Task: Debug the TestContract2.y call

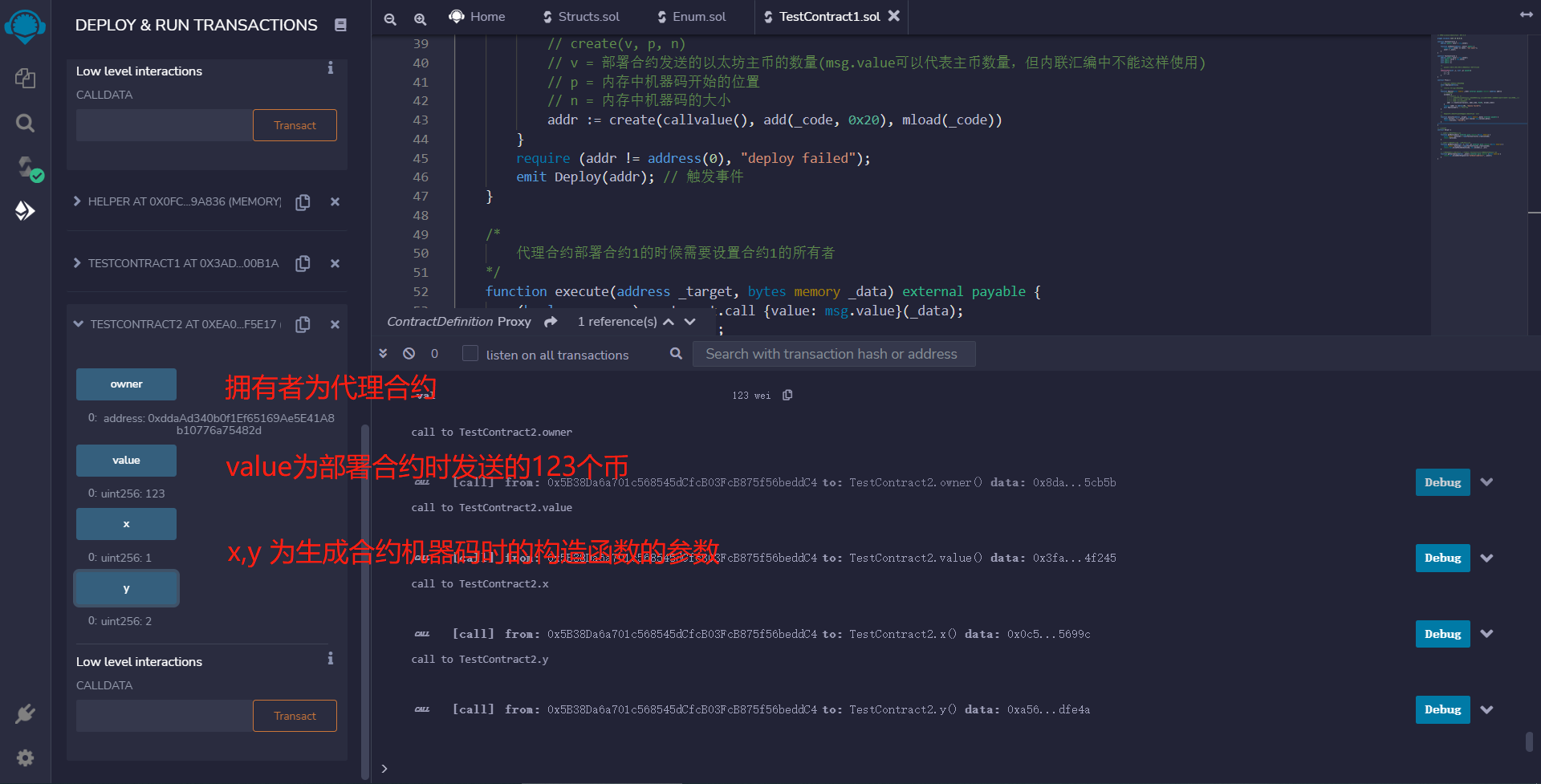Action: click(1442, 709)
